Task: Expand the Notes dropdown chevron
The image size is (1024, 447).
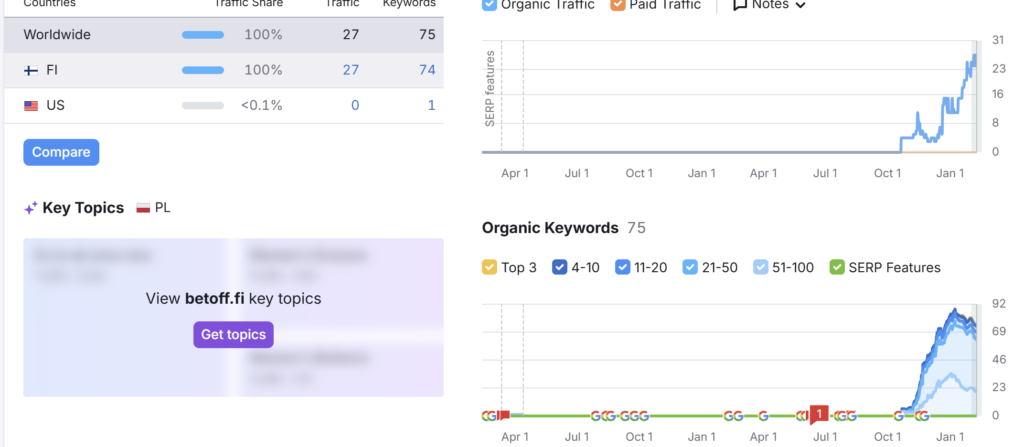Action: (x=800, y=5)
